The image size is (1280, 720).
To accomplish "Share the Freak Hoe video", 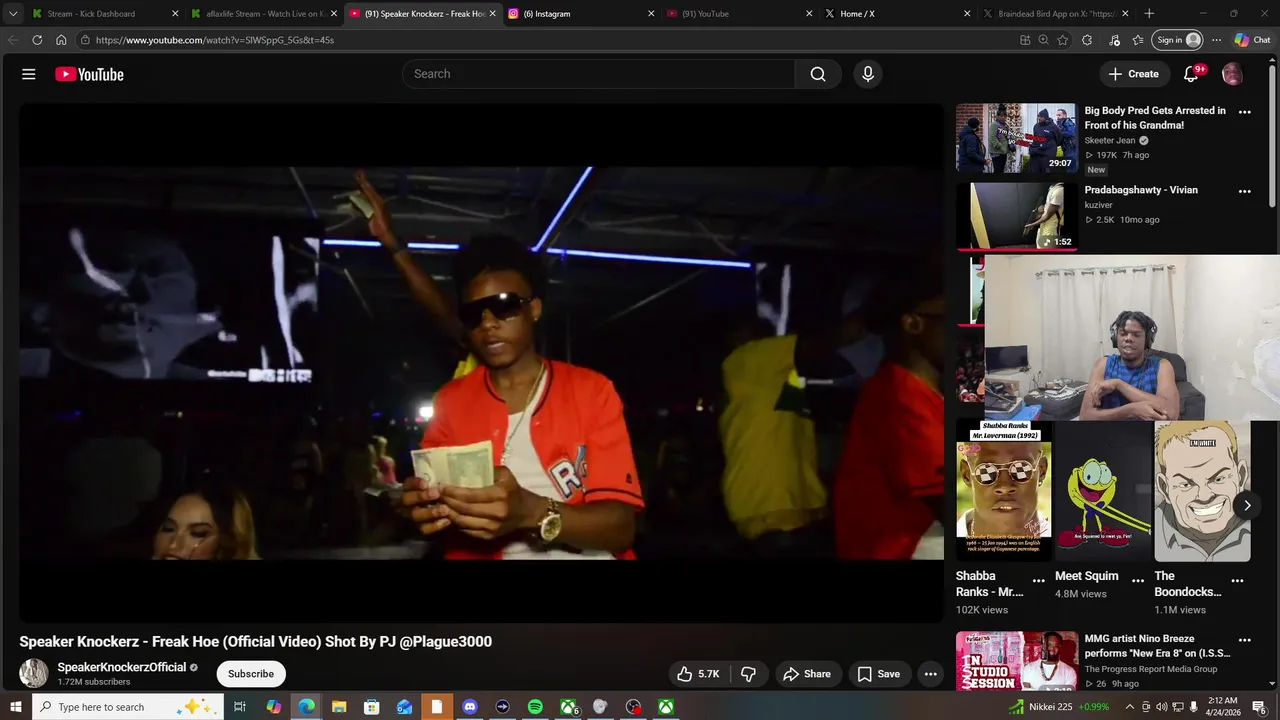I will [807, 674].
